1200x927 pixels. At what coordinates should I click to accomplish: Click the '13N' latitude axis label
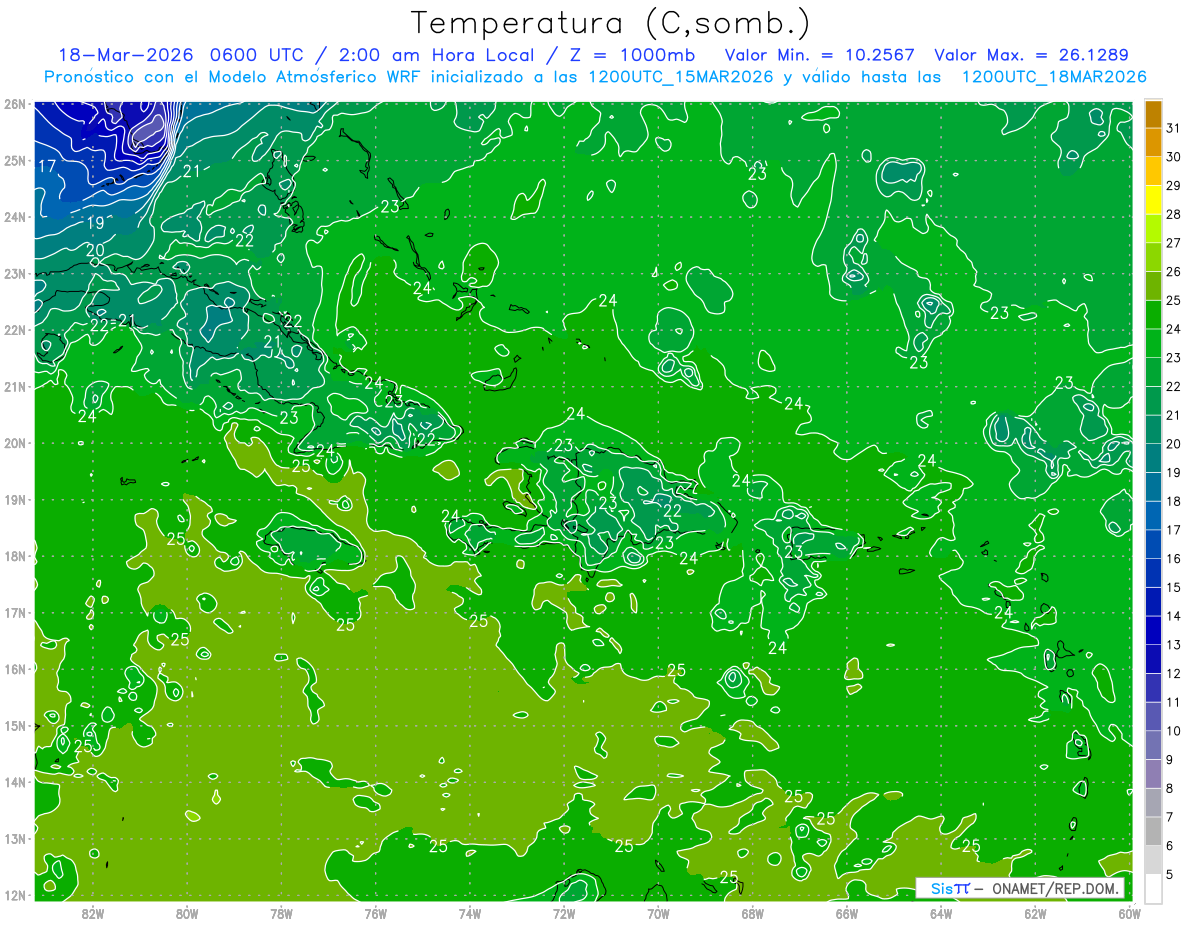pos(15,839)
